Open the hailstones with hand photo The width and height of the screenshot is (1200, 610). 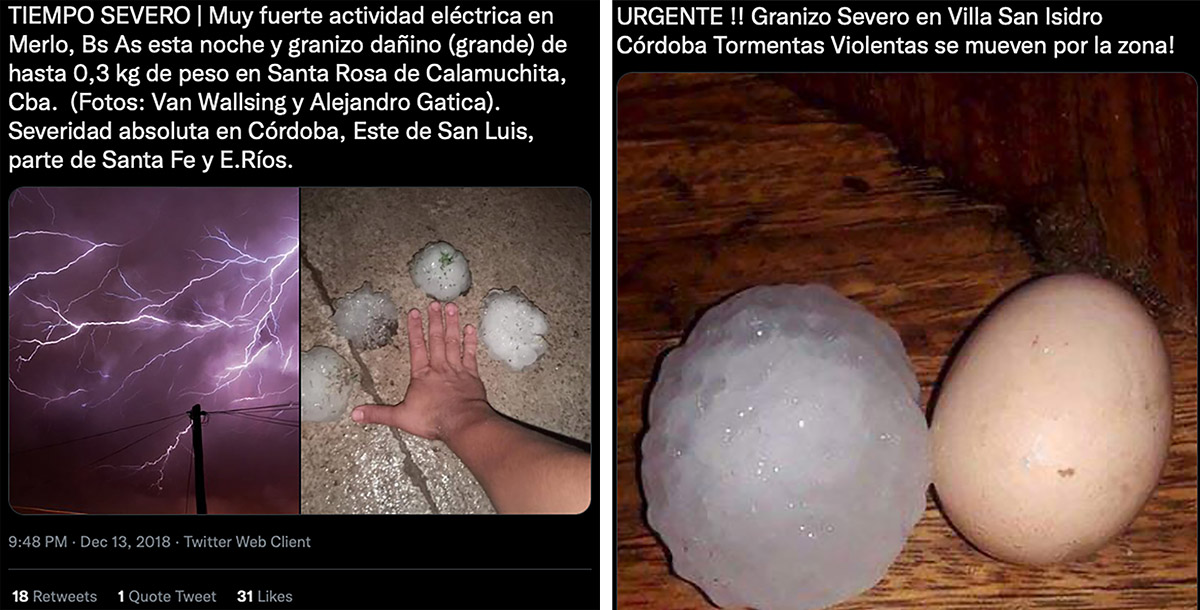pyautogui.click(x=446, y=351)
